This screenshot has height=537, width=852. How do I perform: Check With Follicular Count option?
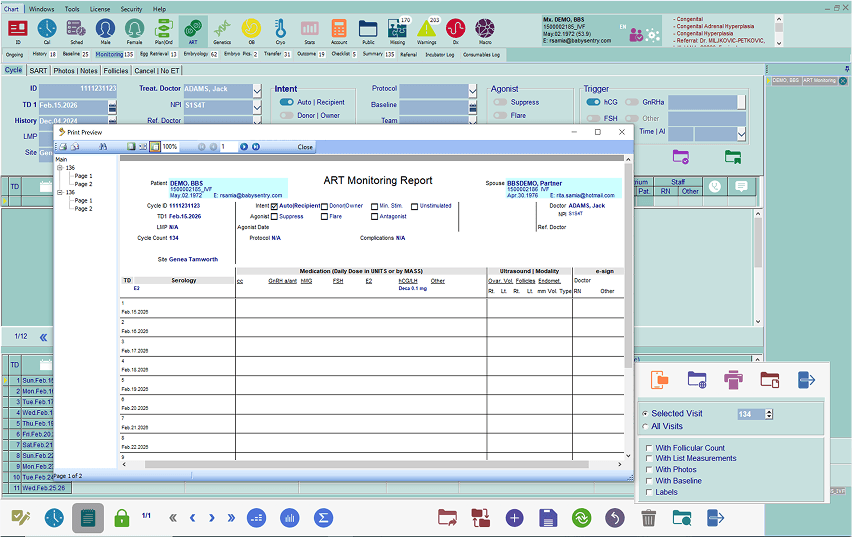tap(649, 448)
